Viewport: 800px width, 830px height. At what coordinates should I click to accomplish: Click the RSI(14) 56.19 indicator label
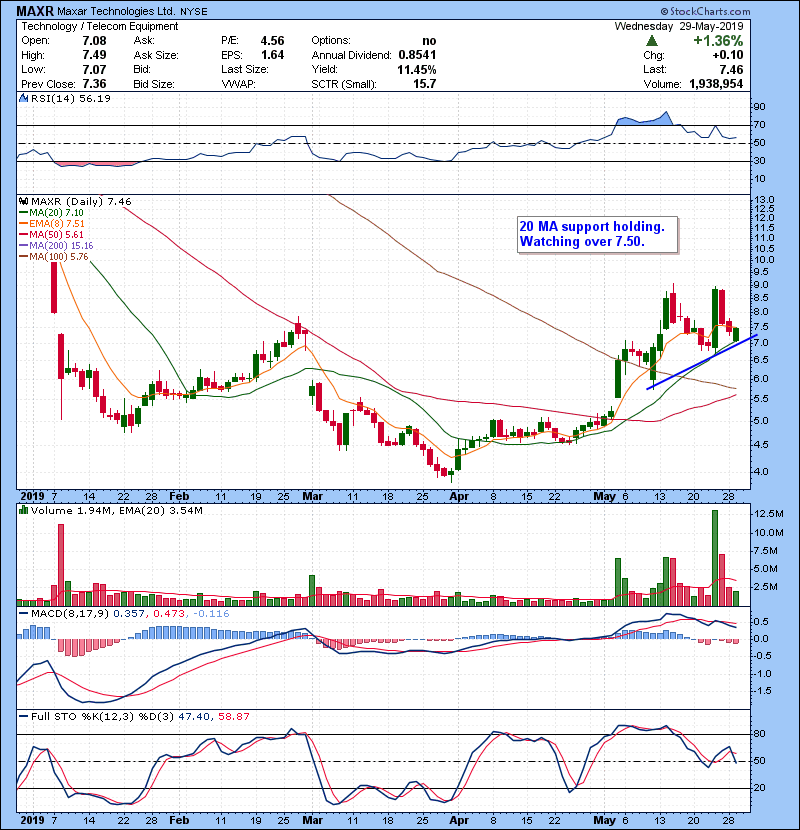coord(70,98)
